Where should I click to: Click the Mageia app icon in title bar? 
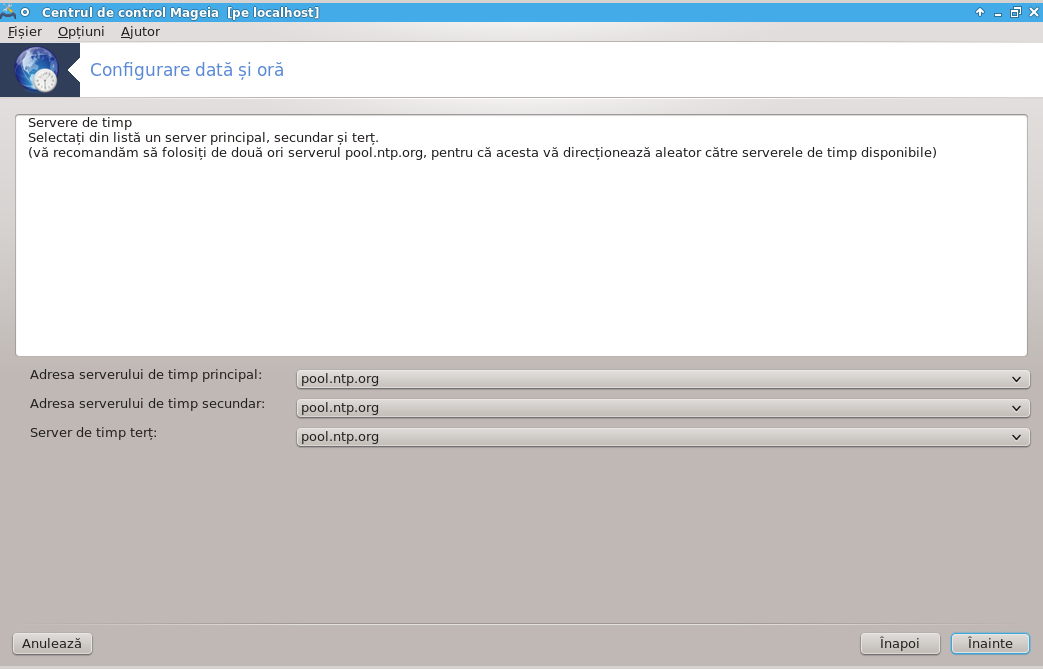(x=8, y=11)
